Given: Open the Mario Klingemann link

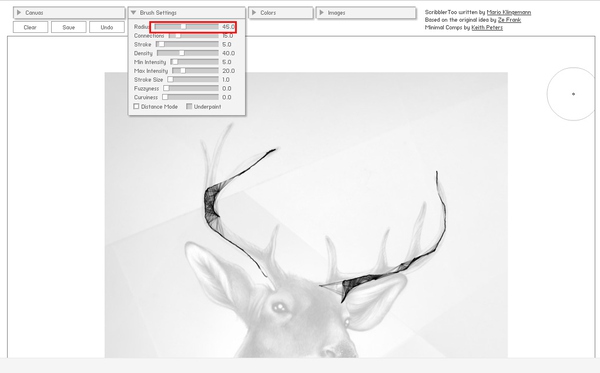Looking at the screenshot, I should [x=509, y=12].
